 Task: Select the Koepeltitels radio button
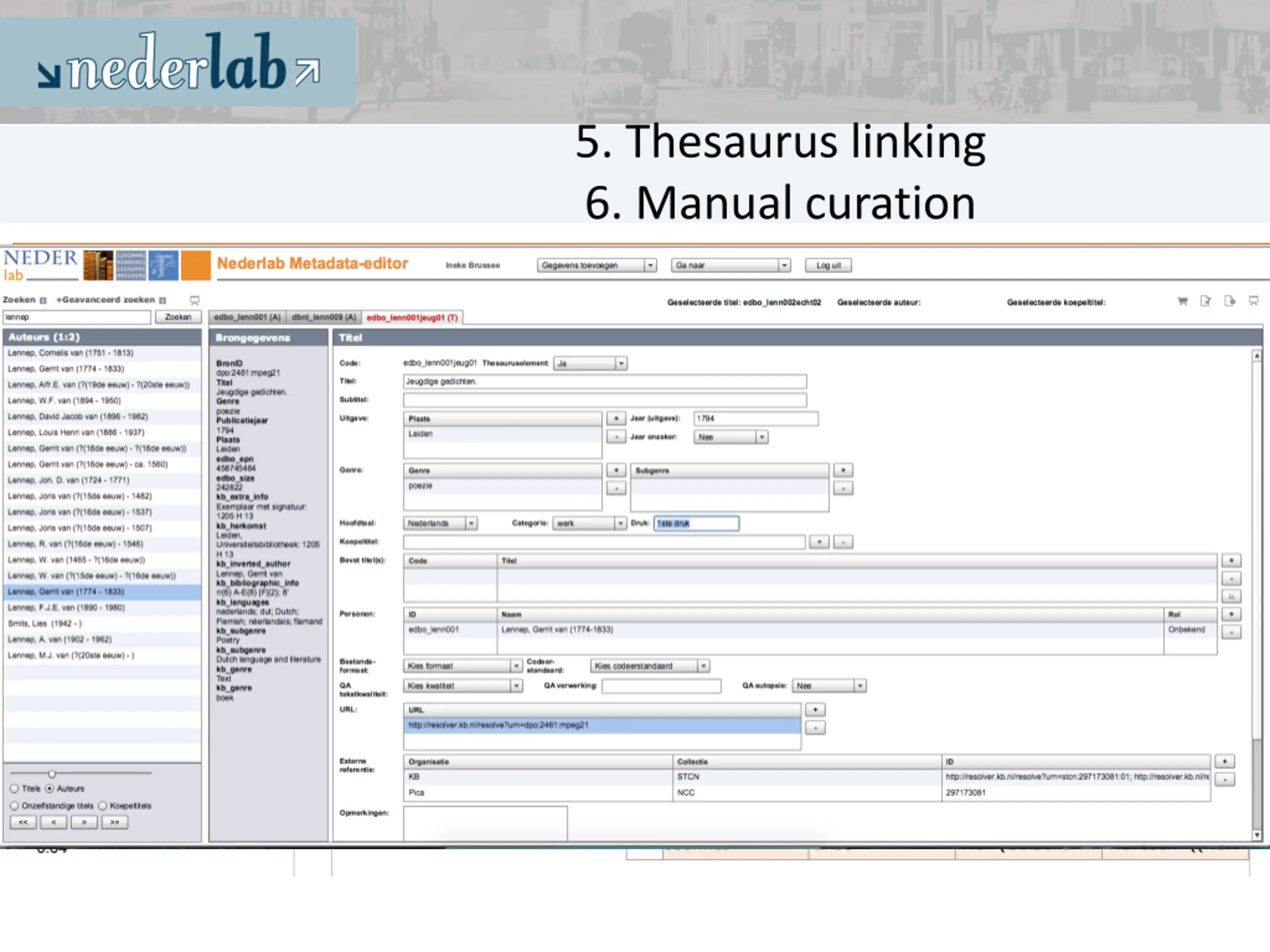[x=103, y=806]
